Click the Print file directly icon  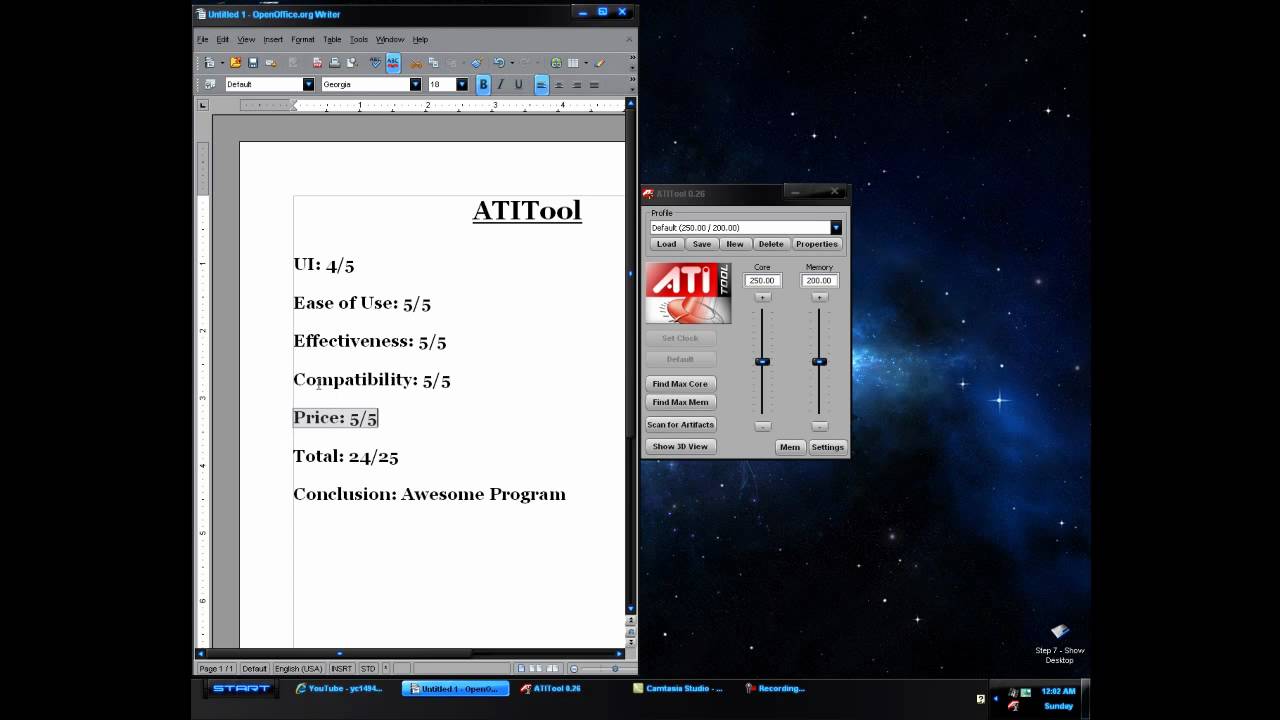pos(334,62)
